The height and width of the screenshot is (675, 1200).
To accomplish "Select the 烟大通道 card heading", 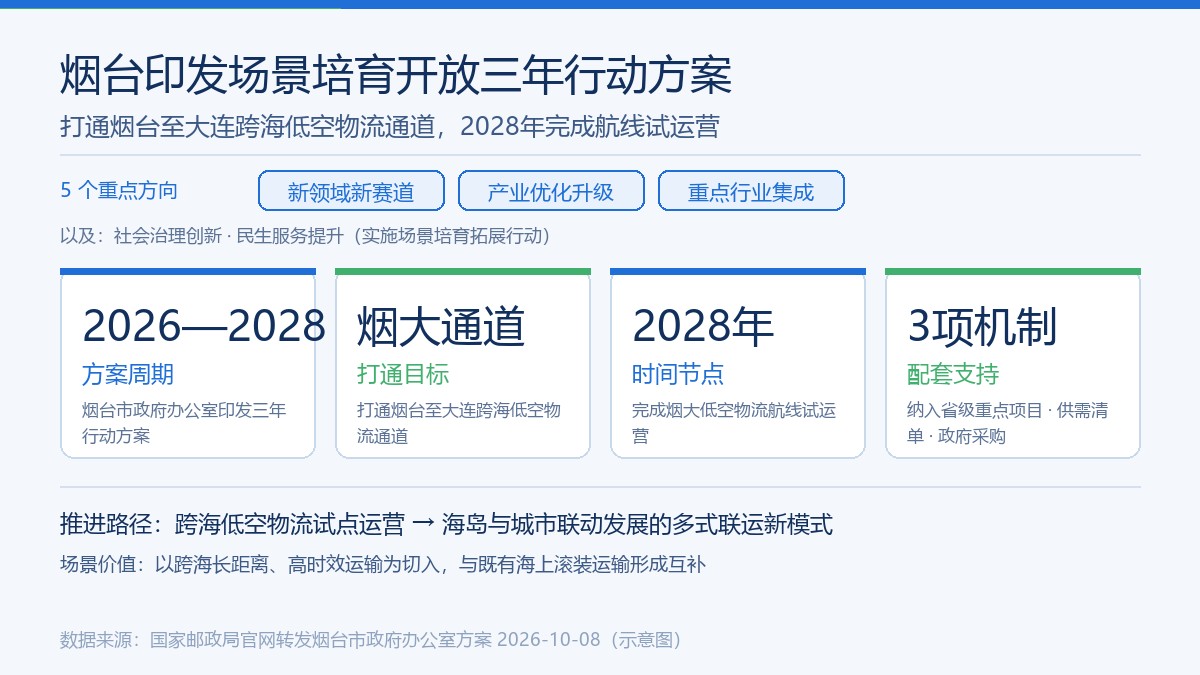I will coord(441,326).
